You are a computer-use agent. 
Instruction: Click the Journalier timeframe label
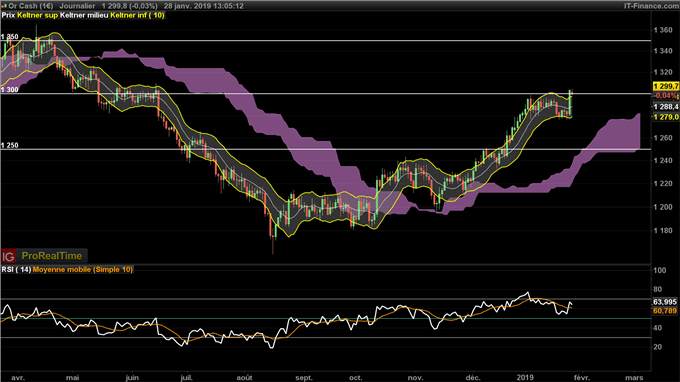[x=77, y=6]
